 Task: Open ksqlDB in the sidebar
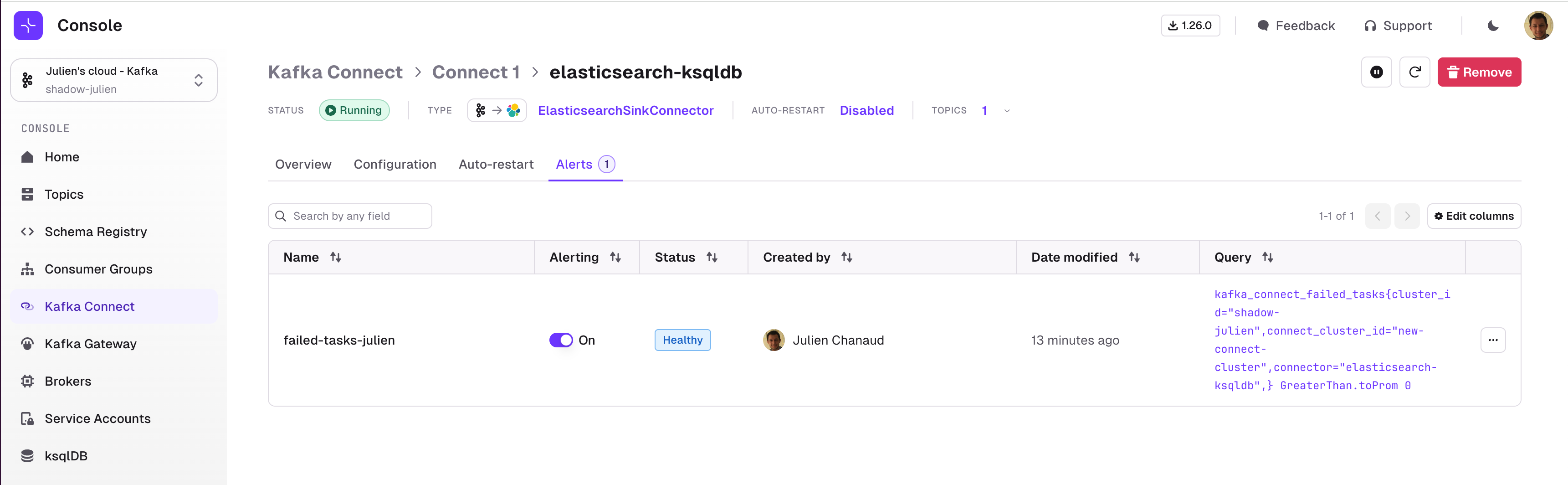click(114, 456)
